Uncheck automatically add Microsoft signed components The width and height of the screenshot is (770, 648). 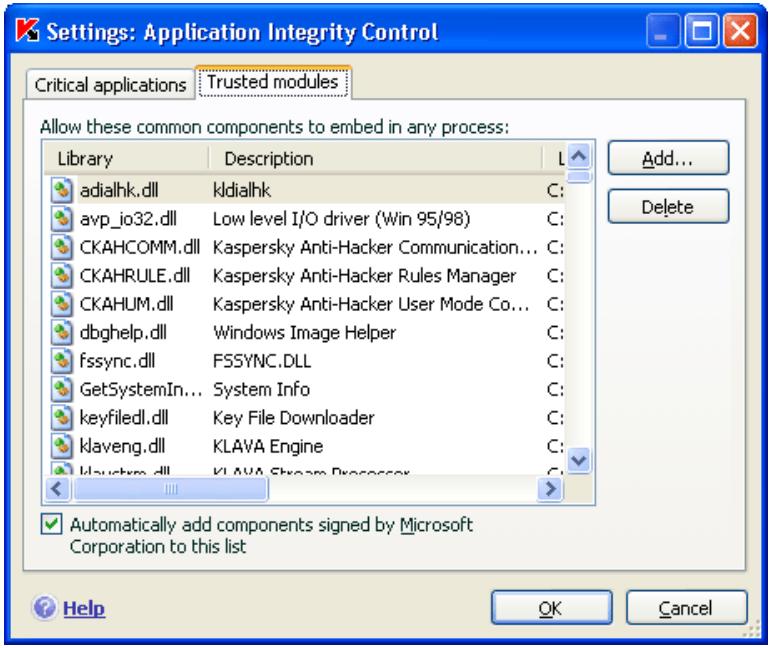pyautogui.click(x=52, y=524)
